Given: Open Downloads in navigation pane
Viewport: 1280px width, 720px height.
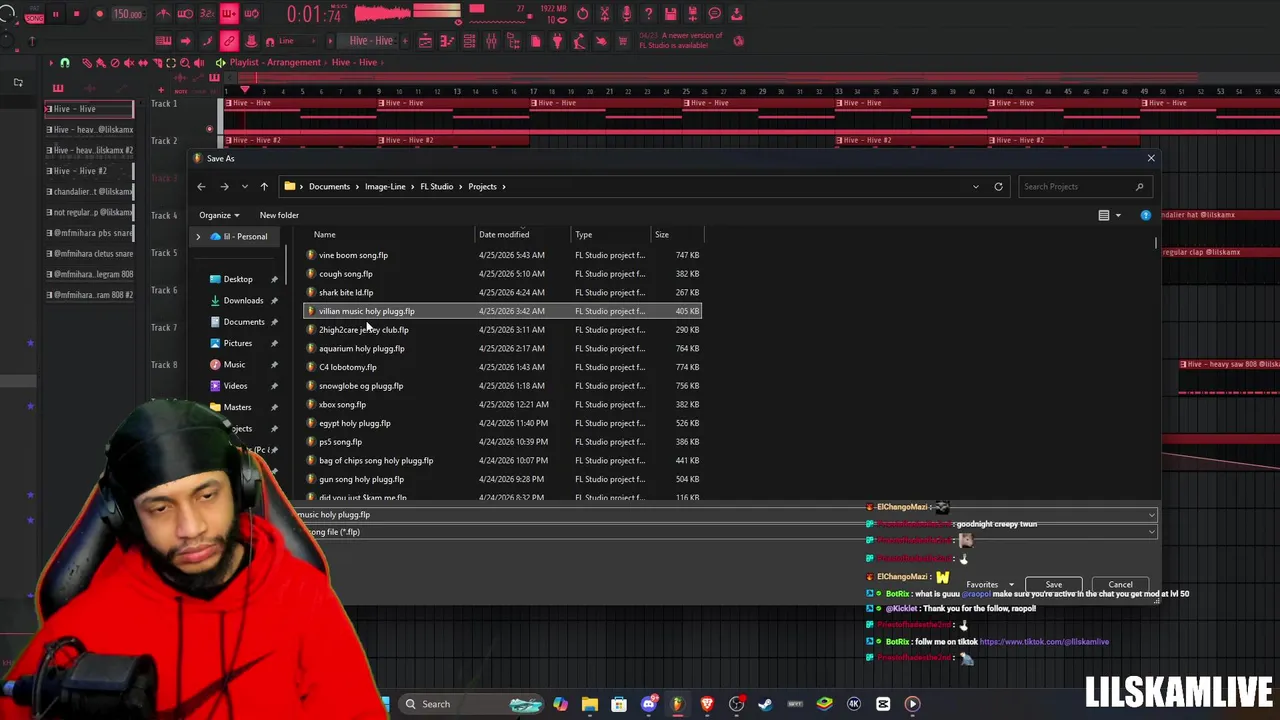Looking at the screenshot, I should point(243,300).
